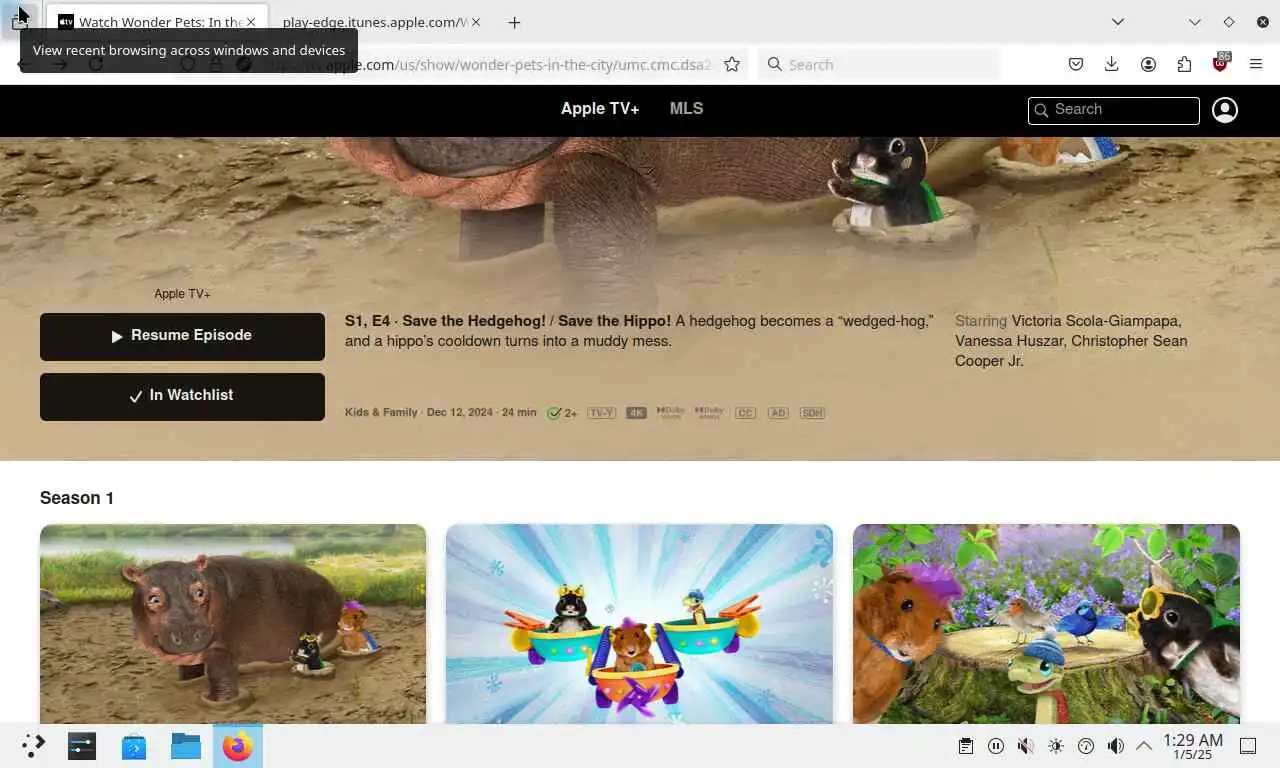Expand the list all tabs chevron
Viewport: 1280px width, 768px height.
click(x=1118, y=22)
